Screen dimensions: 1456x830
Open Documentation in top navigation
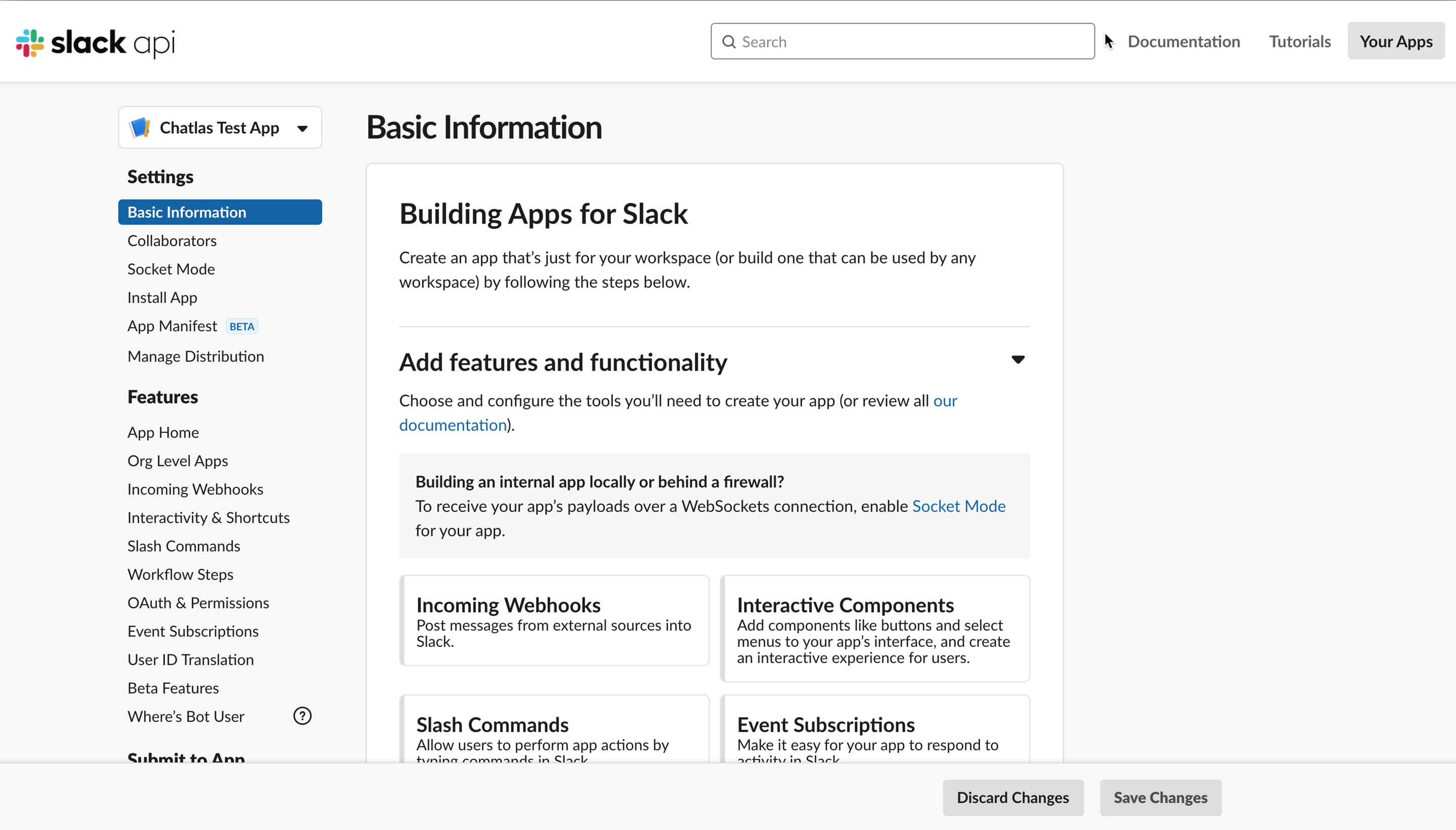[x=1183, y=41]
